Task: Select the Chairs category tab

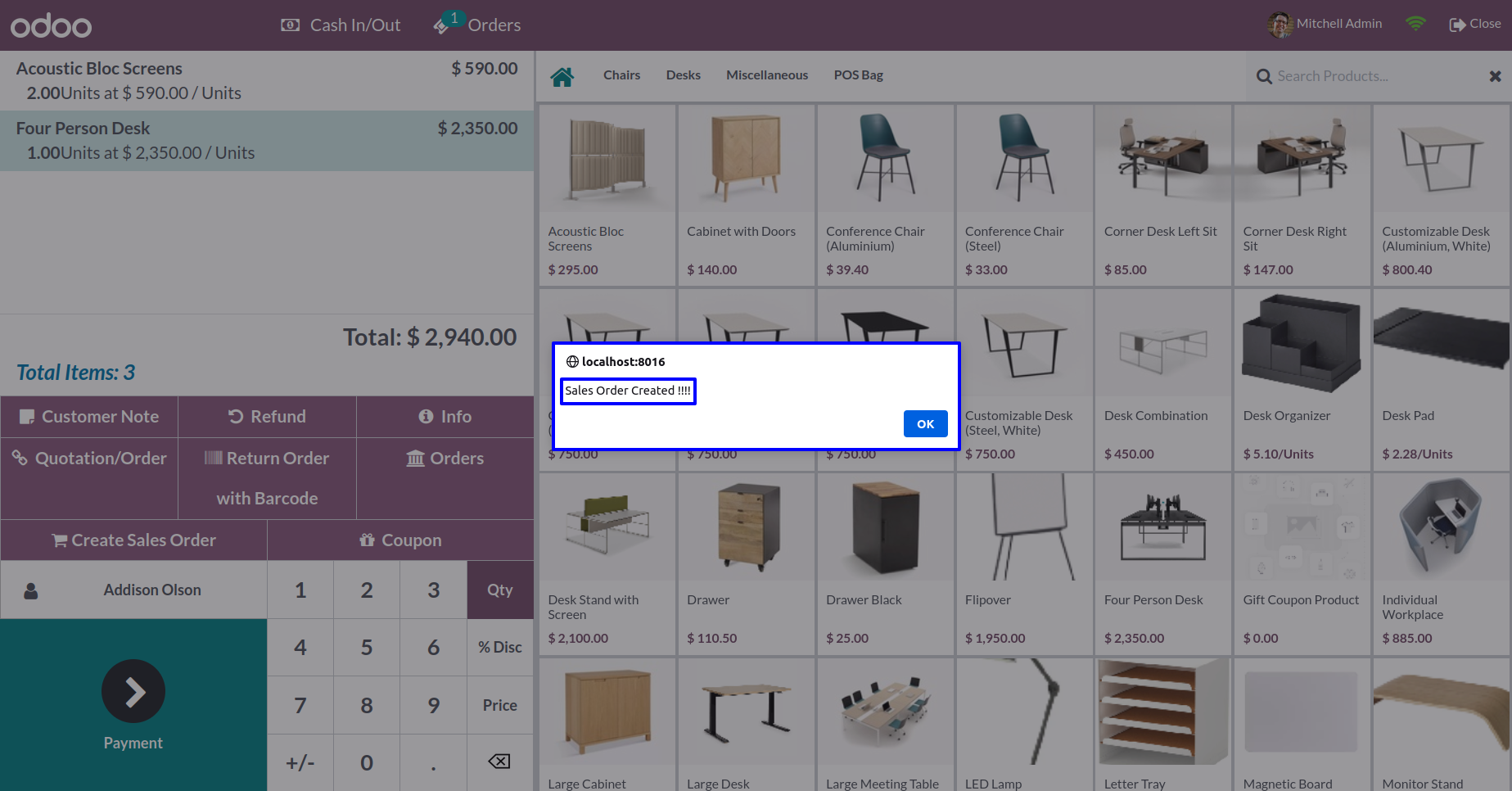Action: point(621,75)
